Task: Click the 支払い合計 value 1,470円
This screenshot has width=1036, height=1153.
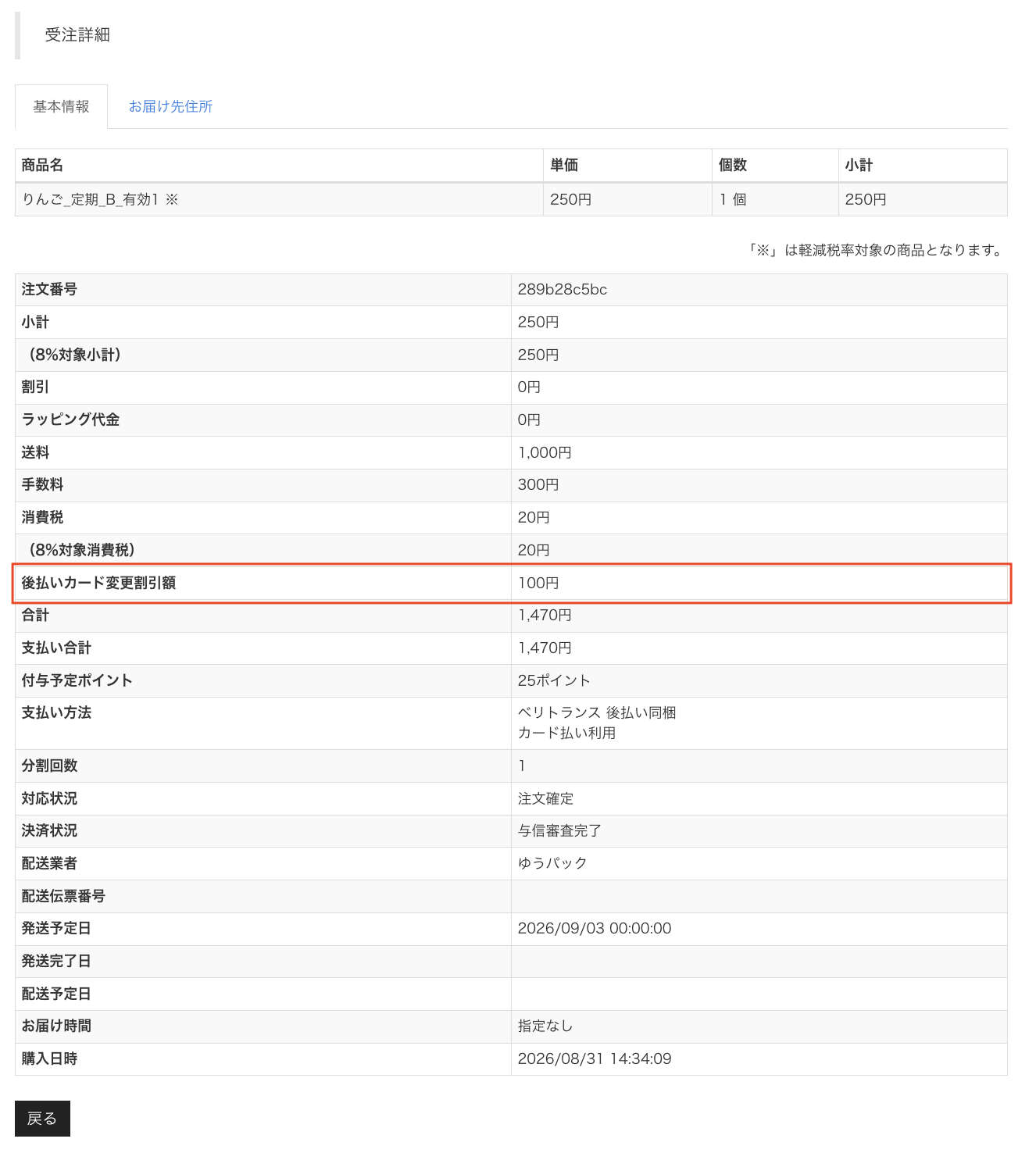Action: pyautogui.click(x=545, y=648)
